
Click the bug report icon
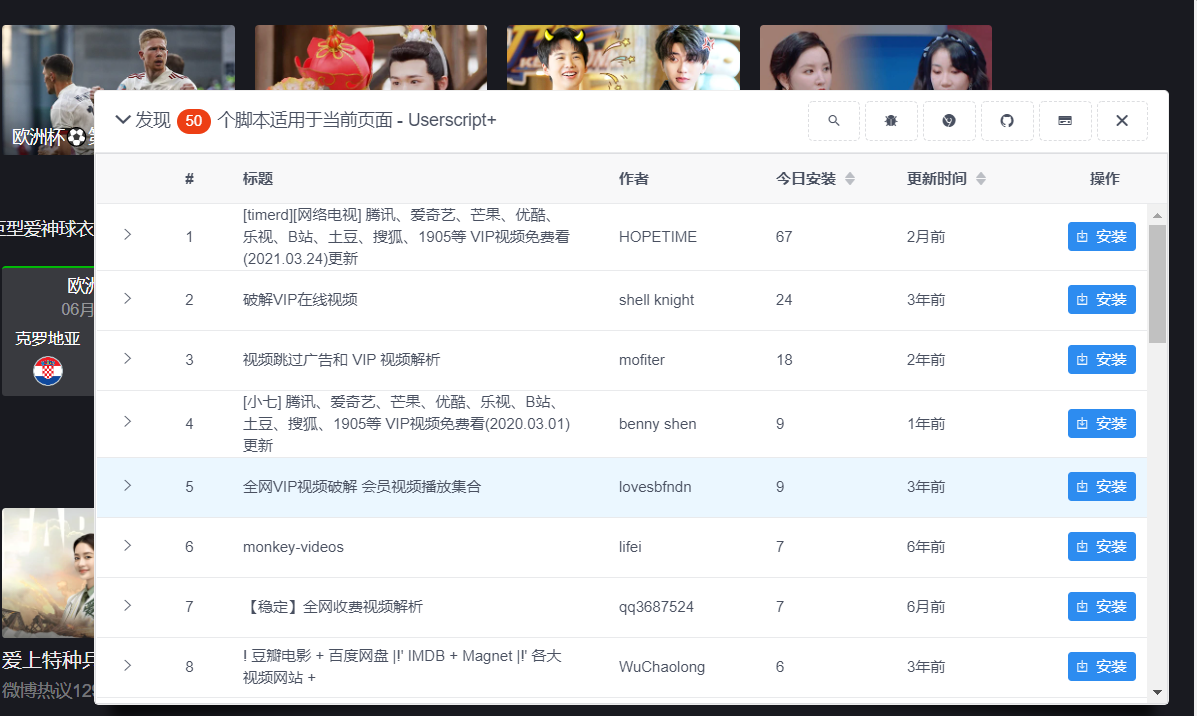(891, 121)
